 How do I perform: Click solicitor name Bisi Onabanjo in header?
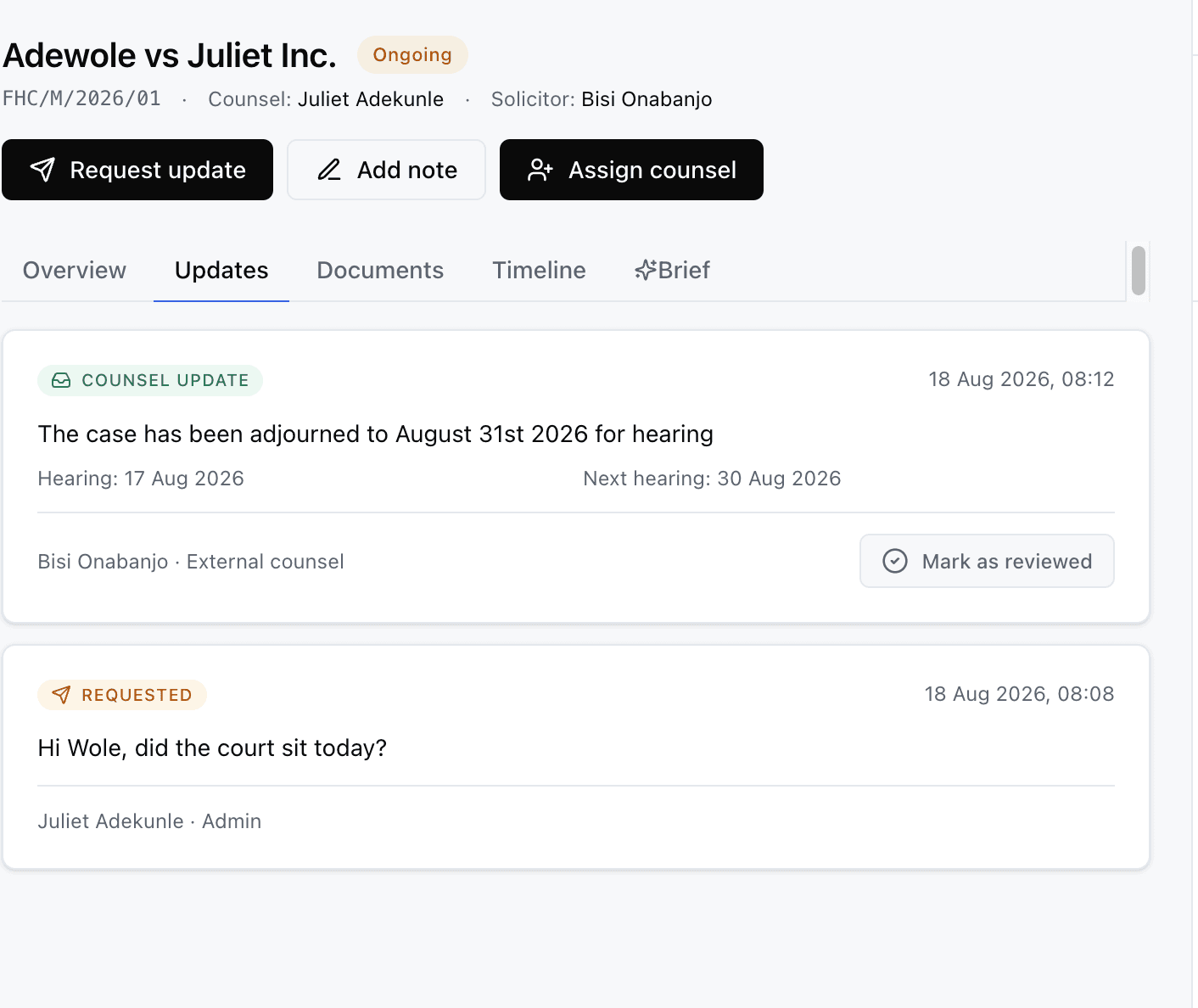pos(647,99)
